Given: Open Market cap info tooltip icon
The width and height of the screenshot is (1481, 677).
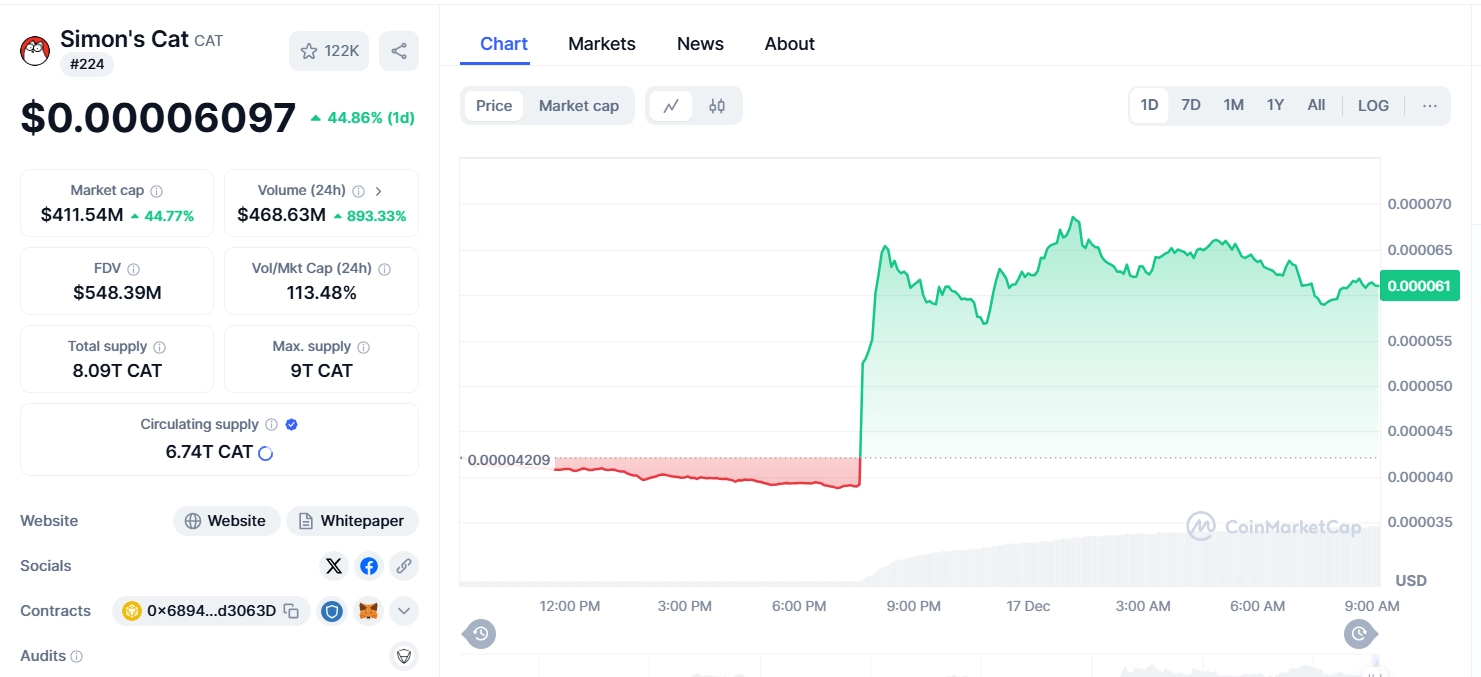Looking at the screenshot, I should 156,191.
